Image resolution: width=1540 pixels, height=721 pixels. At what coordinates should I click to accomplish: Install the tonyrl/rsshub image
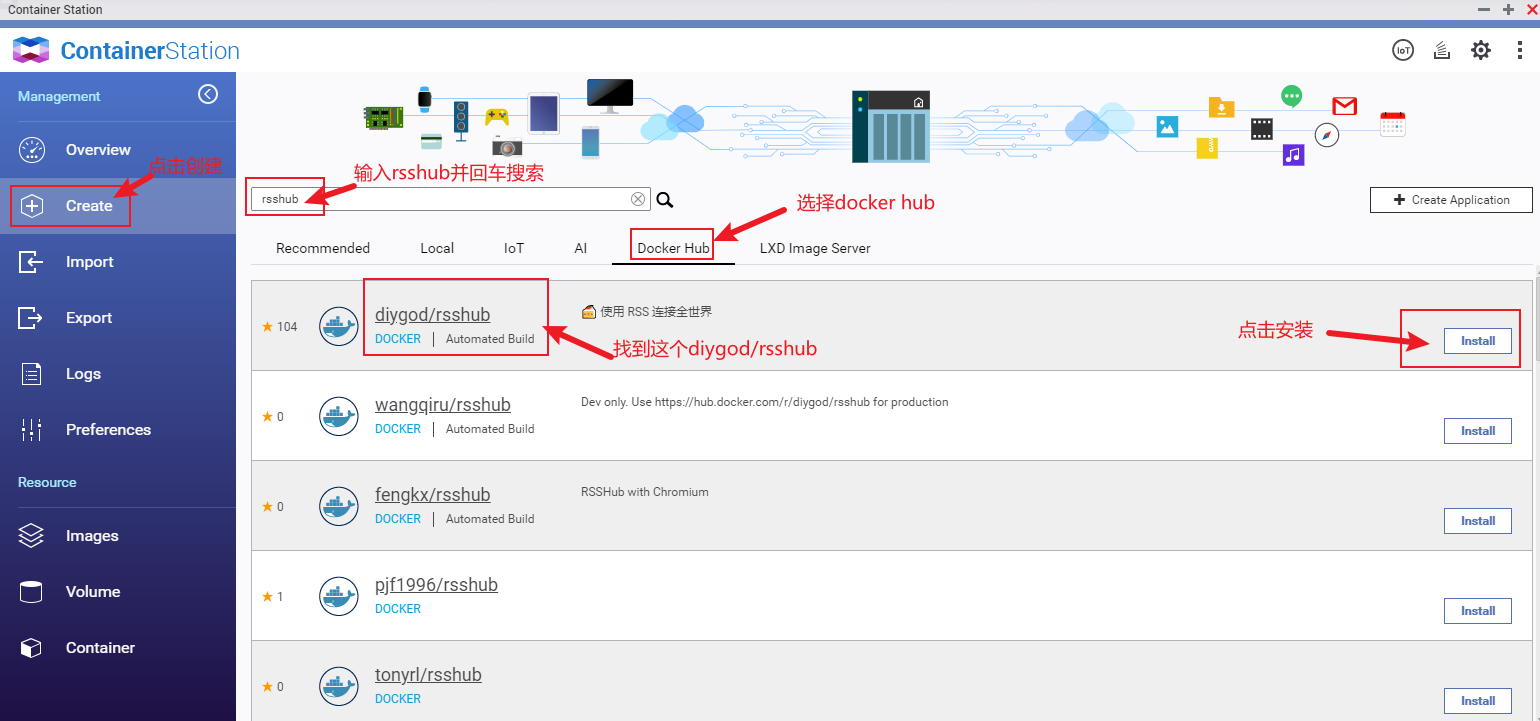[x=1478, y=701]
